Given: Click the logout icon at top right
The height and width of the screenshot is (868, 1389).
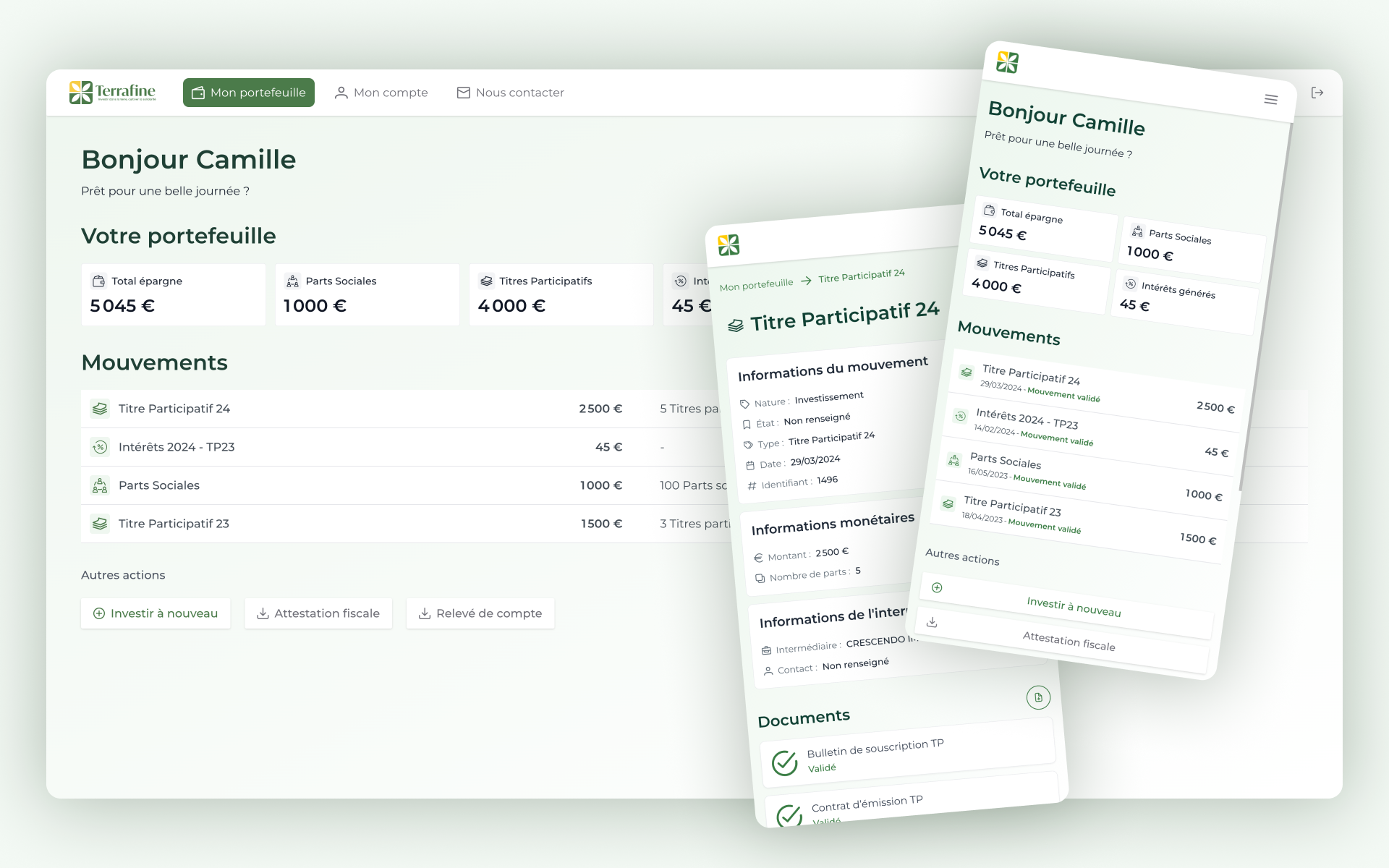Looking at the screenshot, I should [1317, 93].
